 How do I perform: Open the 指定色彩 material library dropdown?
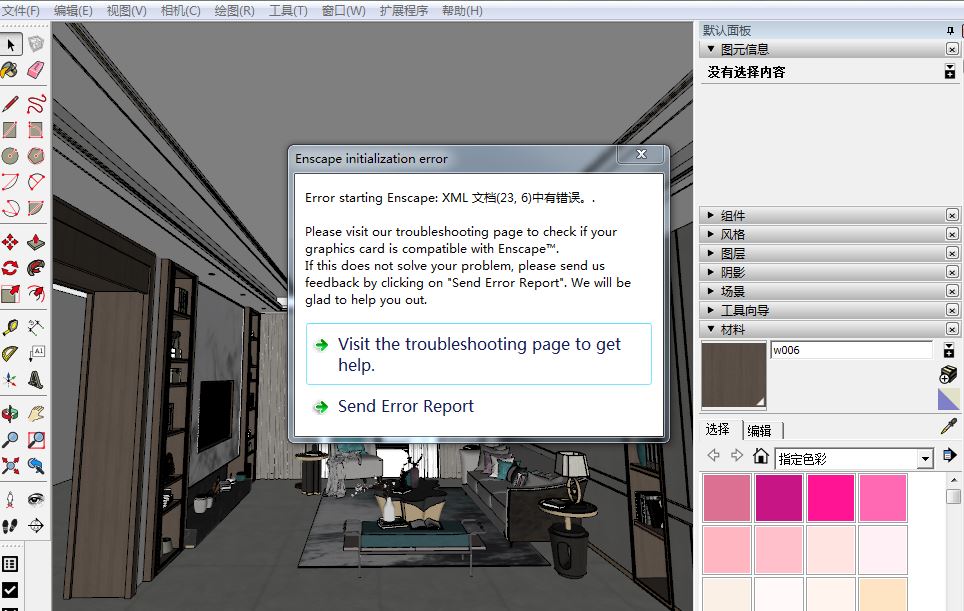coord(924,459)
